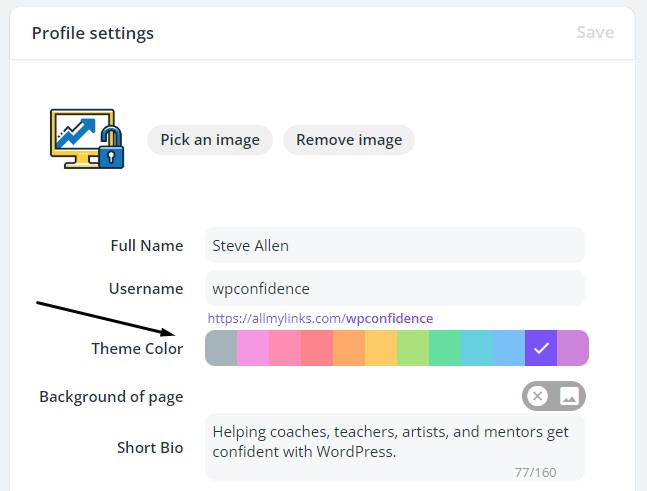Click the Username field containing wpconfidence
This screenshot has height=491, width=647.
tap(395, 288)
